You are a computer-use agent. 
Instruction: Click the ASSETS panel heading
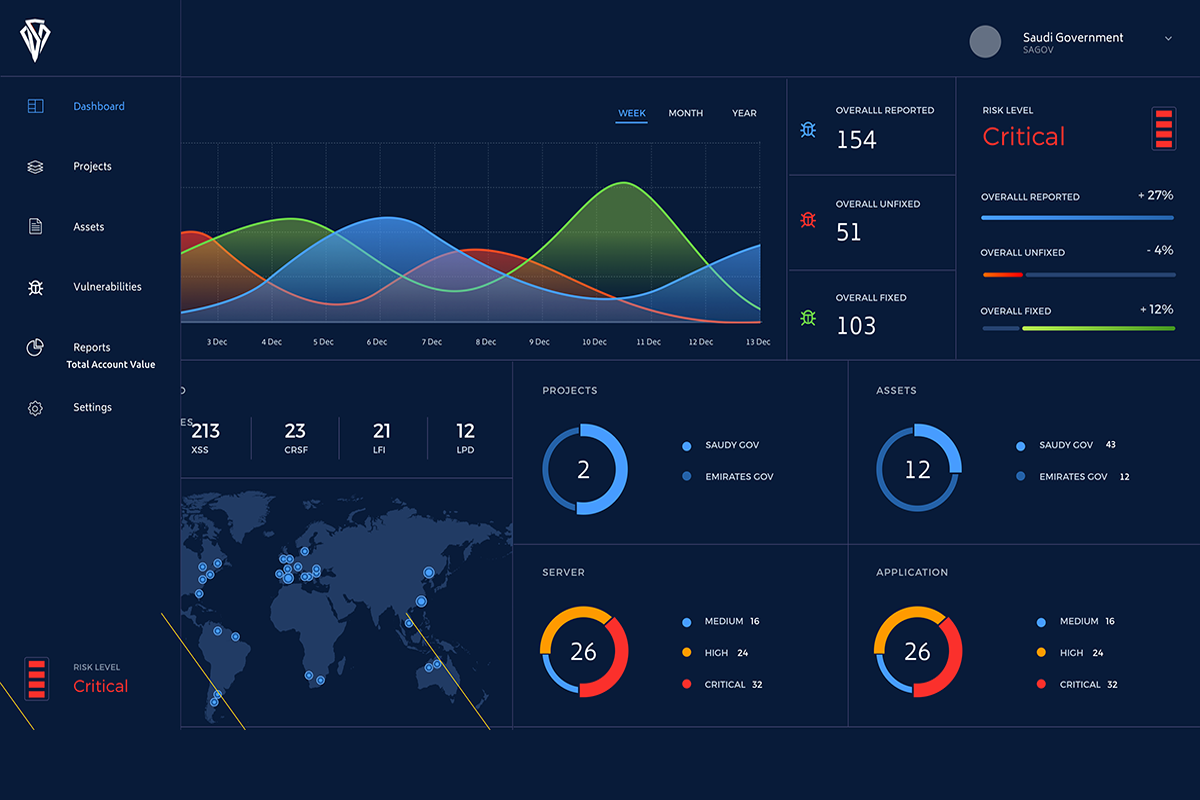pos(896,391)
